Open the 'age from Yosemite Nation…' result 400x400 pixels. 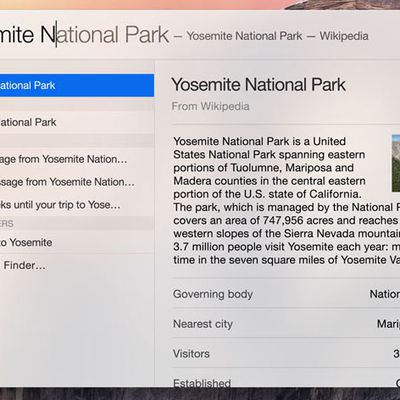(x=77, y=159)
